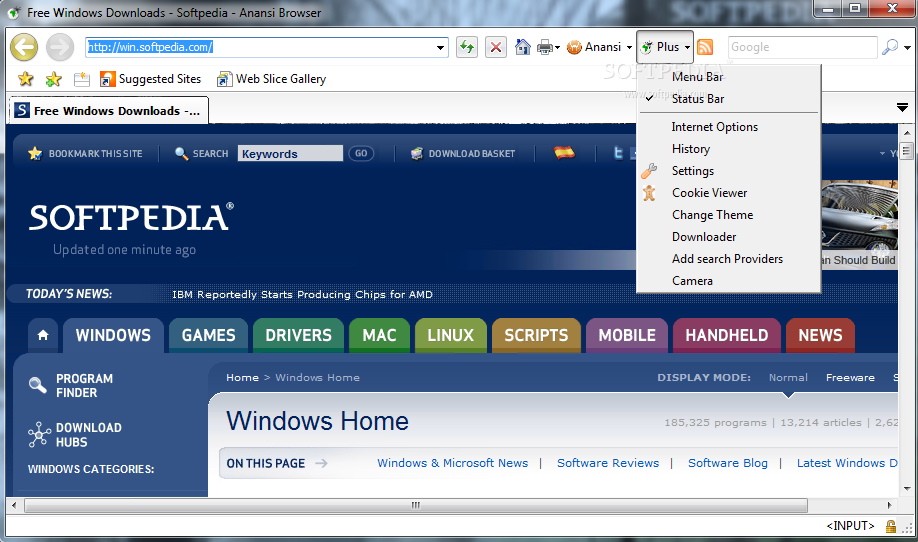This screenshot has height=542, width=918.
Task: Click the grey forward arrow button
Action: (x=60, y=47)
